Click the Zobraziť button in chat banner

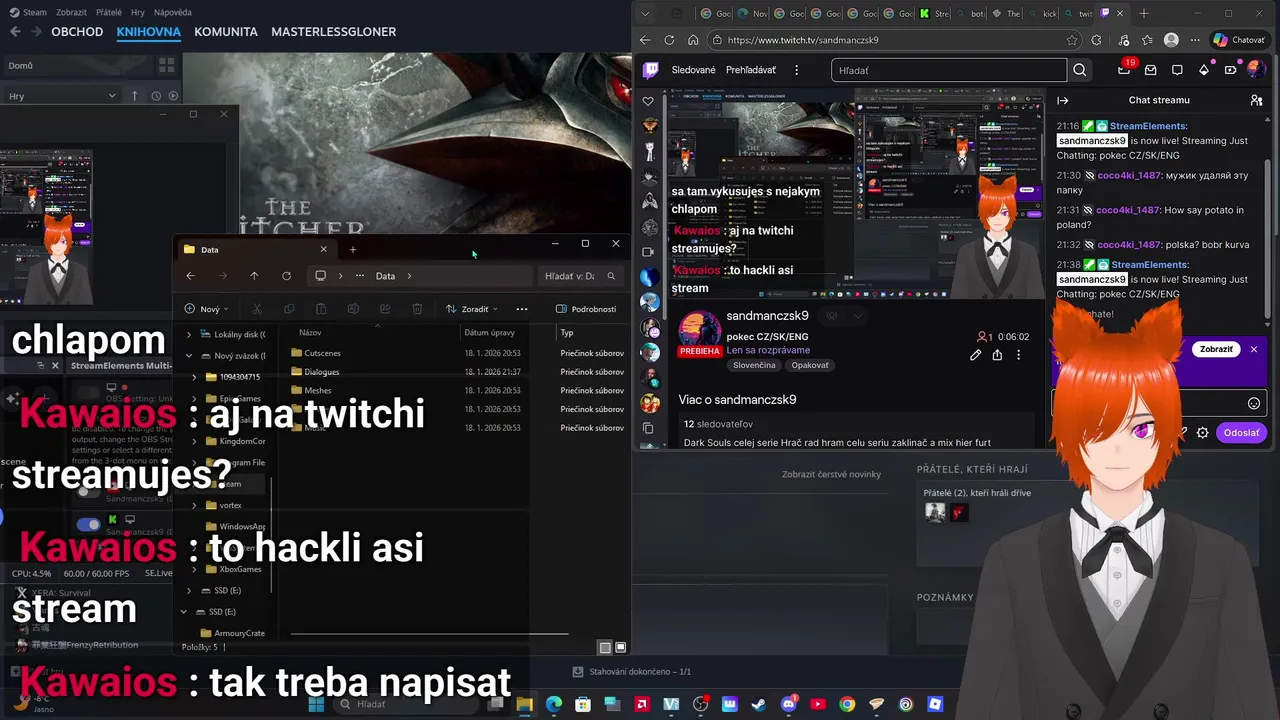click(x=1216, y=349)
